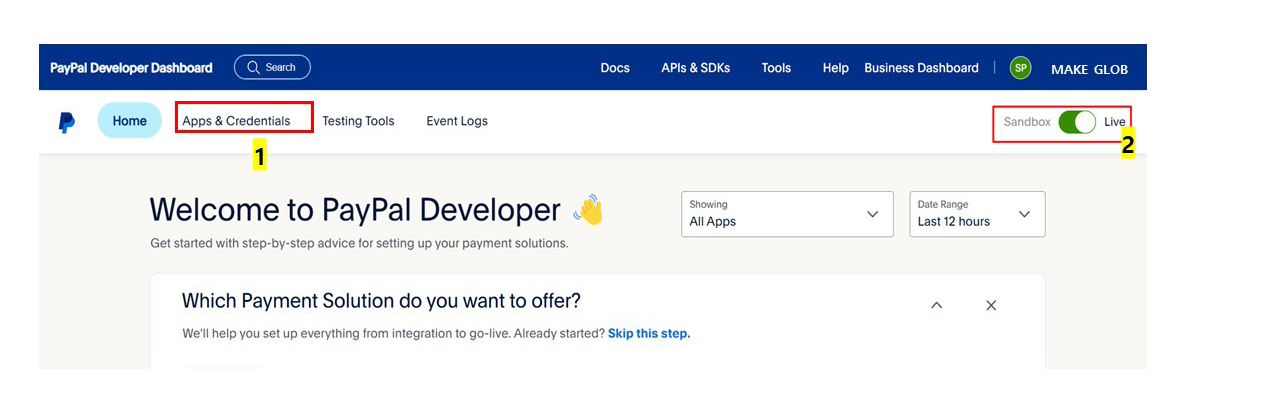Dismiss the payment solution card

click(991, 305)
